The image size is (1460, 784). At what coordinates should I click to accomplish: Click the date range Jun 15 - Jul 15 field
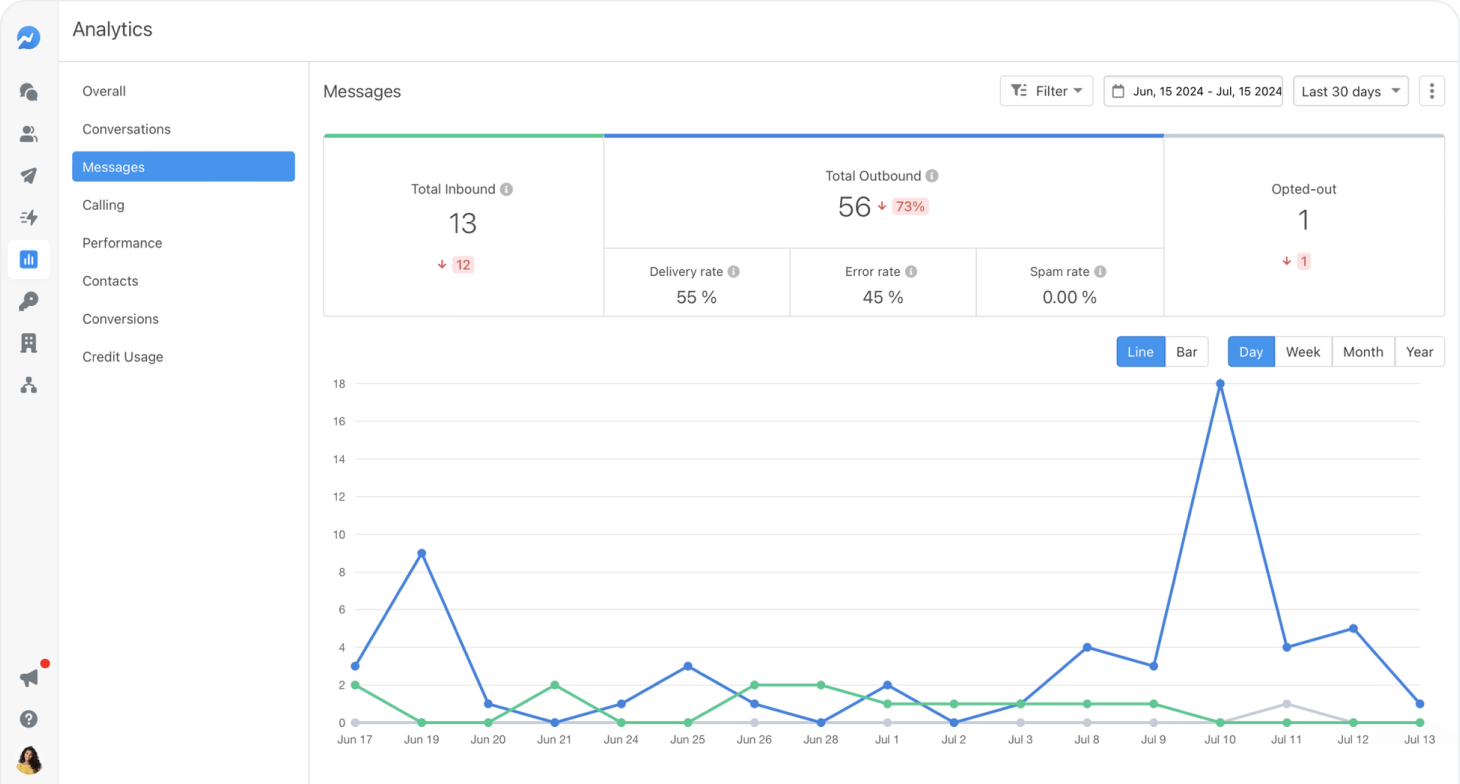pos(1193,91)
